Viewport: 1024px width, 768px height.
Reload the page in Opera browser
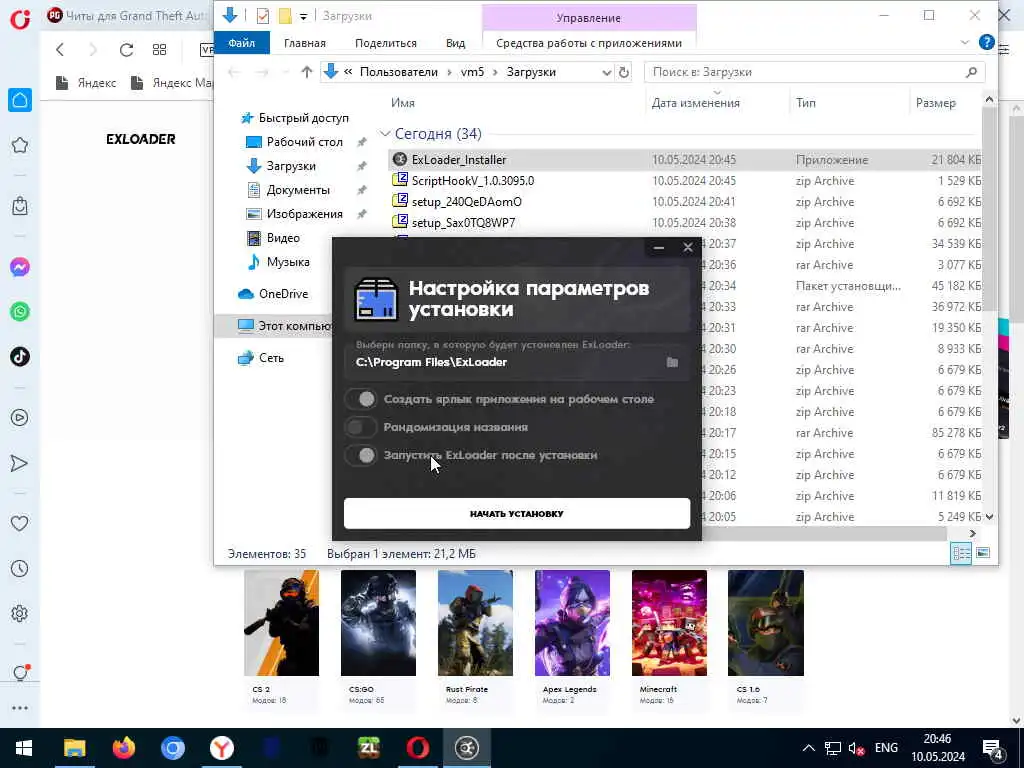[x=126, y=50]
